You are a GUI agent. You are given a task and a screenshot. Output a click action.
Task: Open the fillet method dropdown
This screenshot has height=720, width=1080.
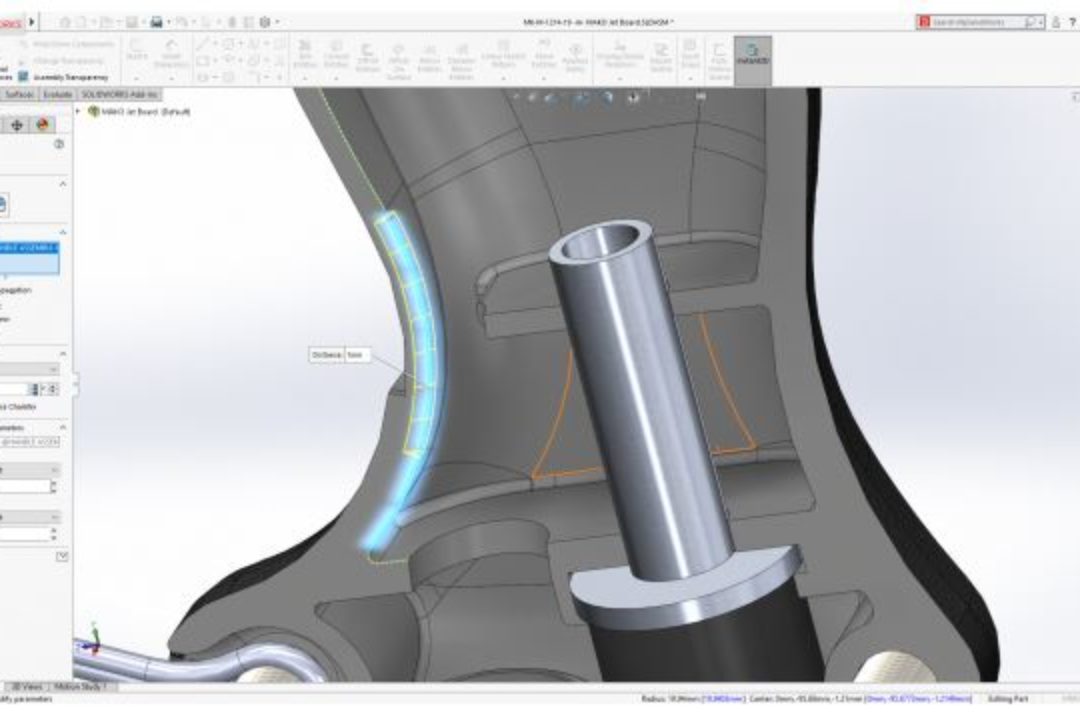tap(30, 370)
